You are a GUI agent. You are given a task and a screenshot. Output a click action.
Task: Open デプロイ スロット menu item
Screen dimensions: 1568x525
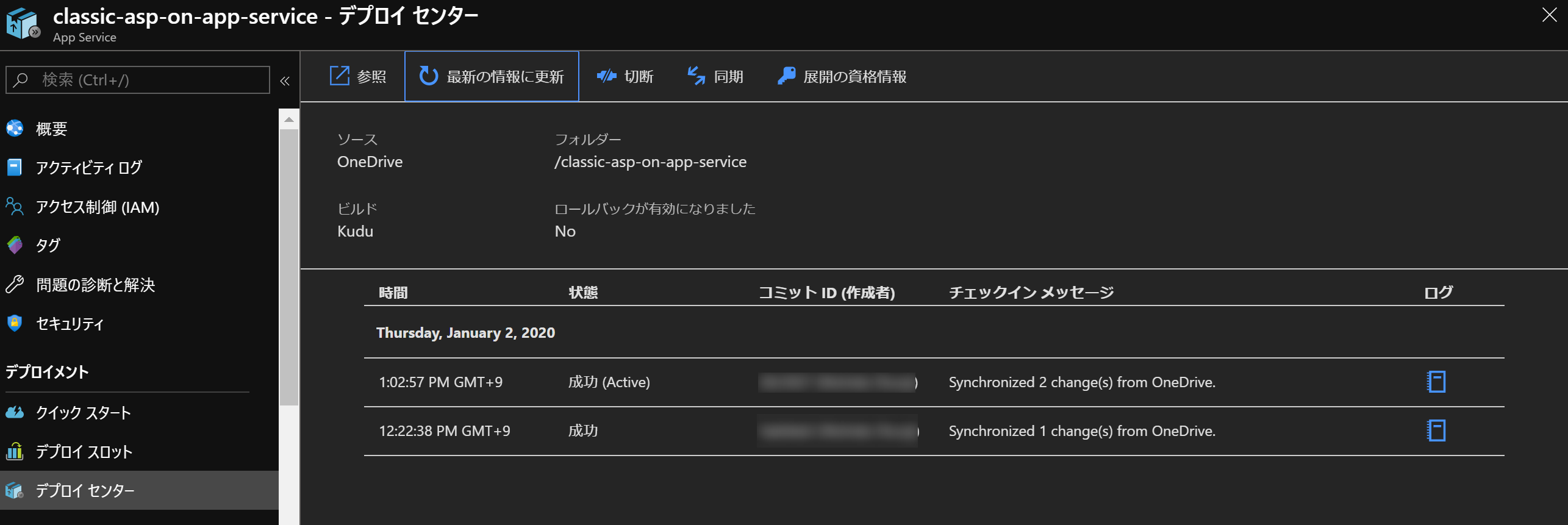139,452
